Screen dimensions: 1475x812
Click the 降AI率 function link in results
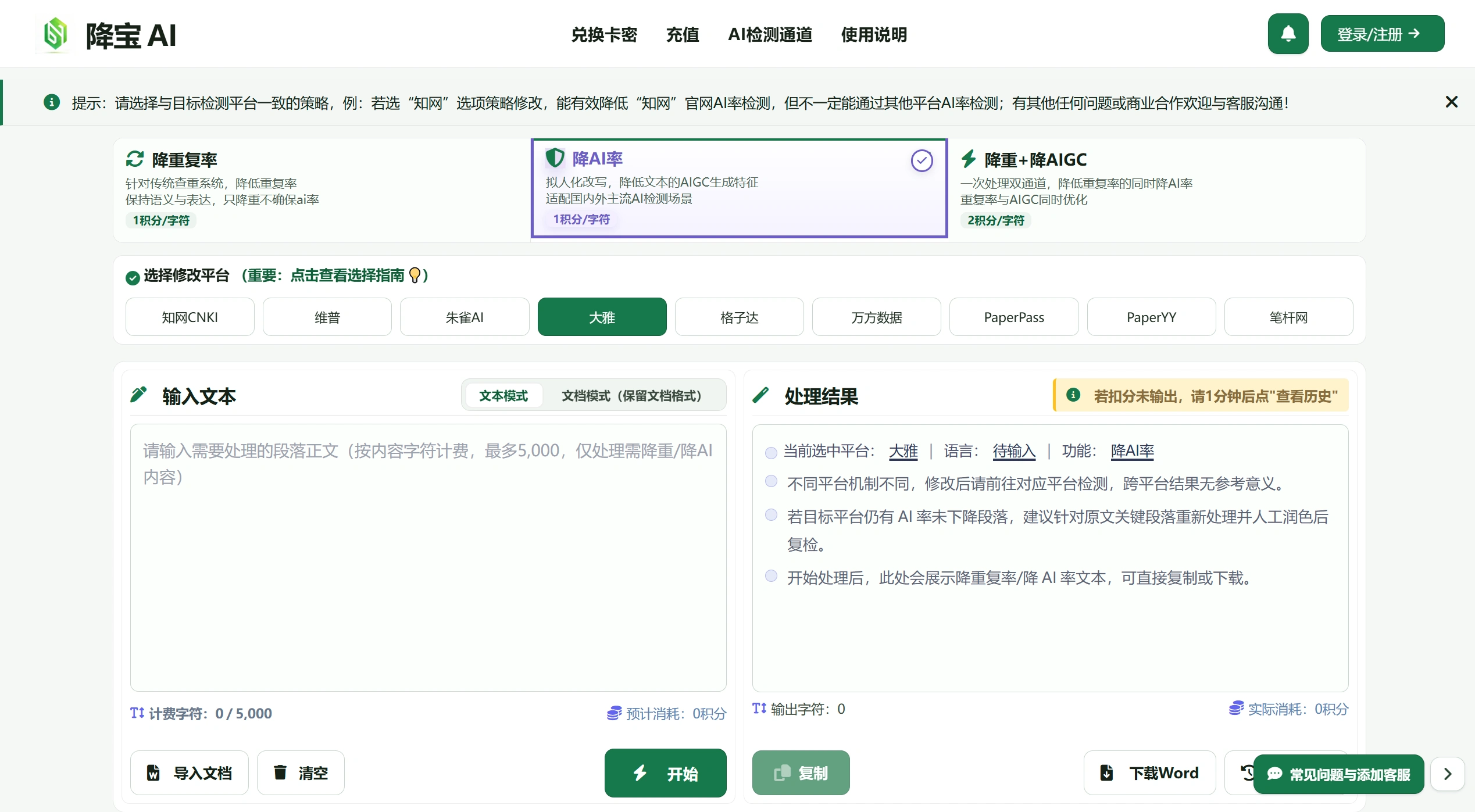click(1132, 451)
